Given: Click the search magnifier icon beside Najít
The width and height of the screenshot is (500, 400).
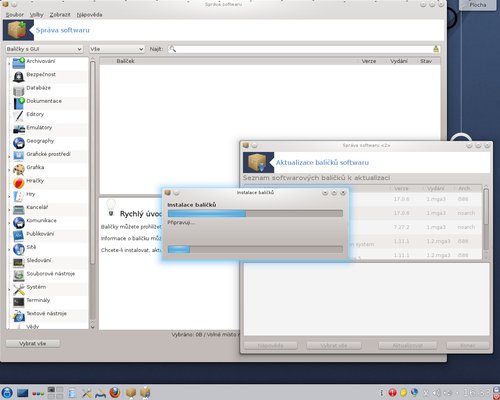Looking at the screenshot, I should (172, 49).
